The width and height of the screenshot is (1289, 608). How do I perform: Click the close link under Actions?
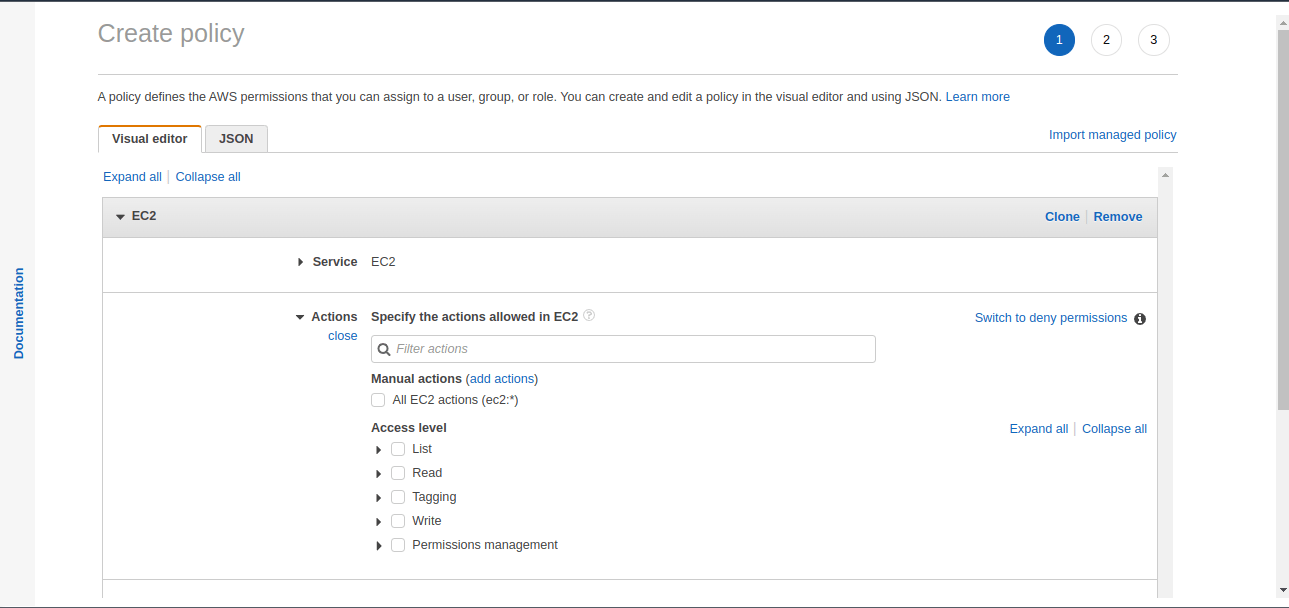tap(343, 336)
